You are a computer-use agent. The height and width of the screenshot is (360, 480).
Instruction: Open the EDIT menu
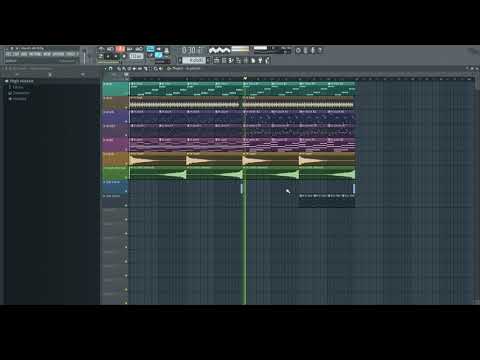coord(16,54)
